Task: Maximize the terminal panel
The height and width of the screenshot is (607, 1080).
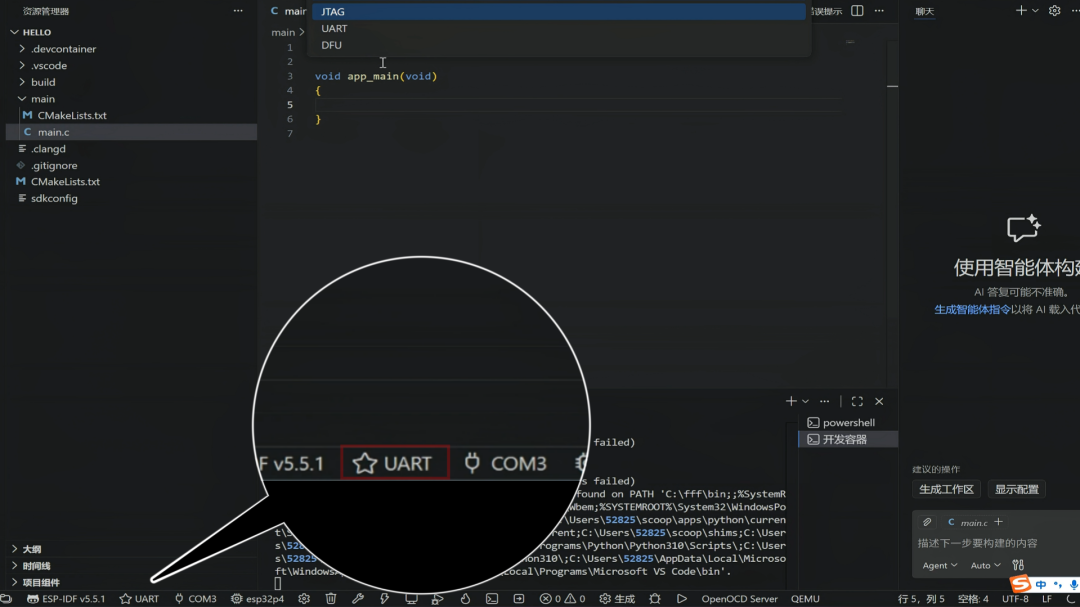Action: click(857, 401)
